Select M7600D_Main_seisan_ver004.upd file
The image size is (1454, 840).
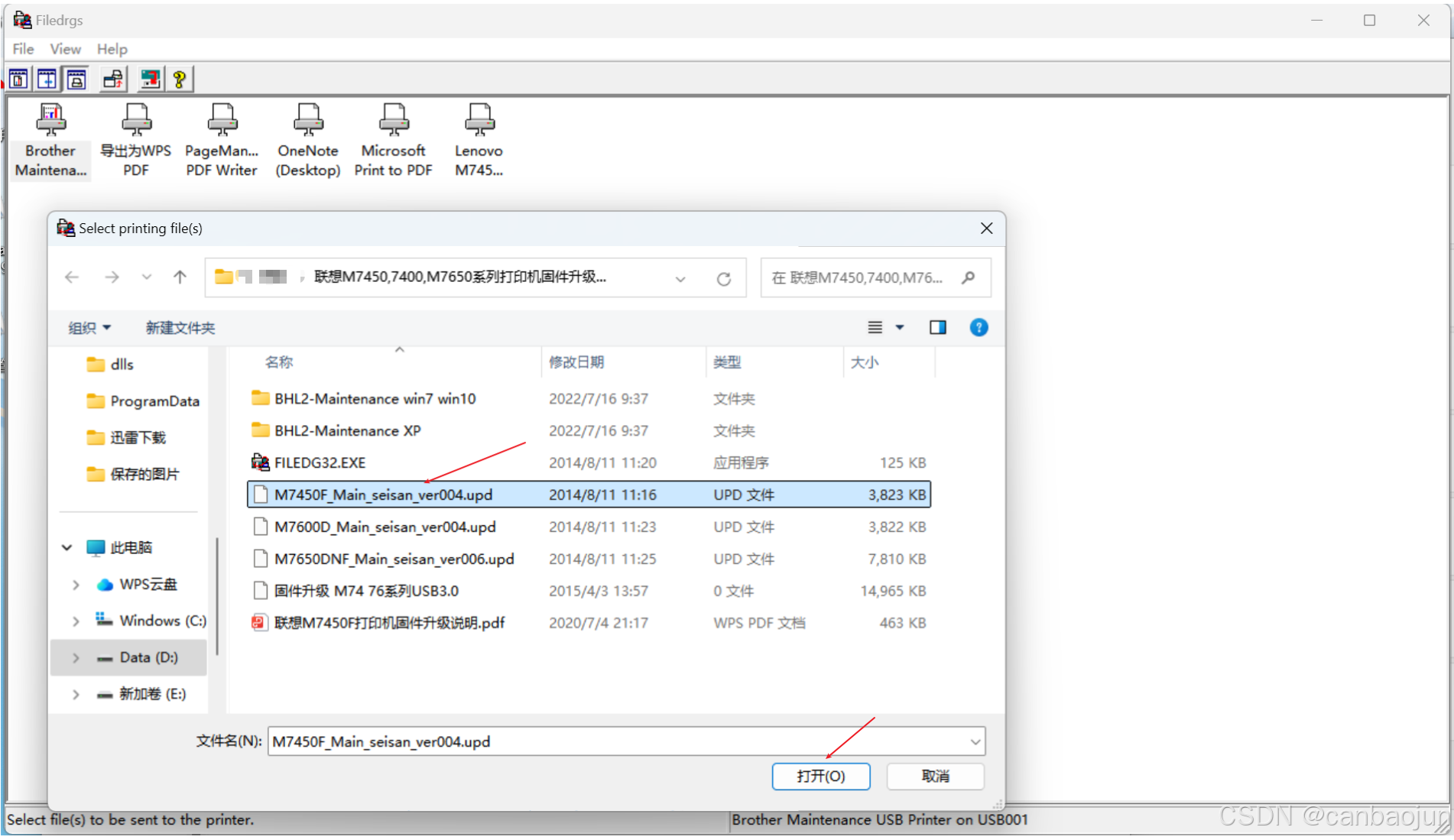[x=589, y=527]
